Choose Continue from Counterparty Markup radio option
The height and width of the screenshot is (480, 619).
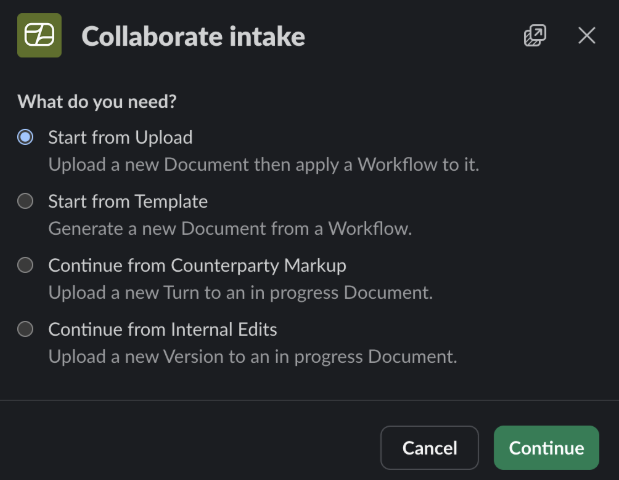click(25, 265)
